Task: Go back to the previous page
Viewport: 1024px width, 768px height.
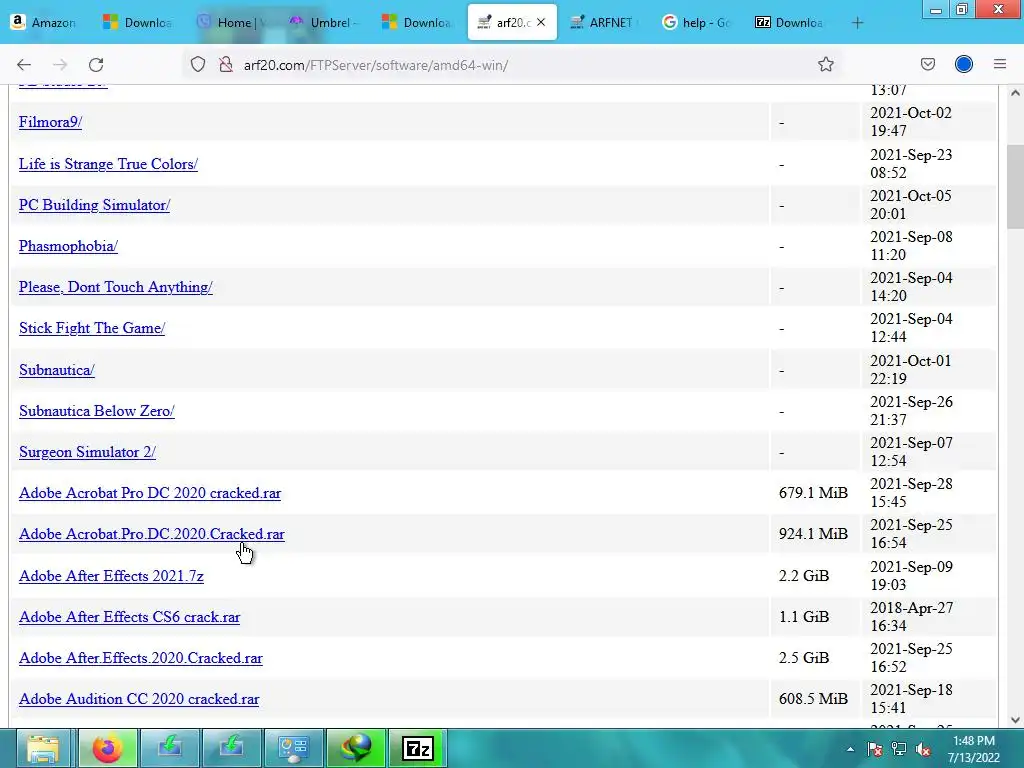Action: (x=24, y=65)
